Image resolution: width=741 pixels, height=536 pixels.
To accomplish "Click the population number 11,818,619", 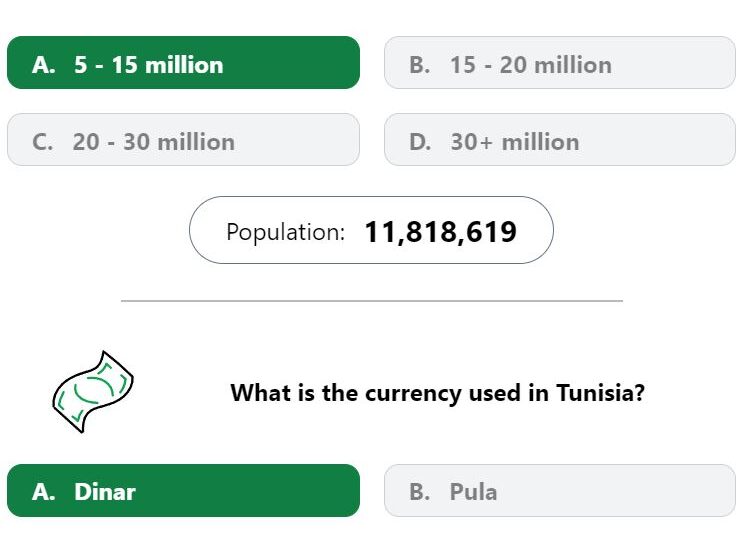I will pyautogui.click(x=440, y=232).
